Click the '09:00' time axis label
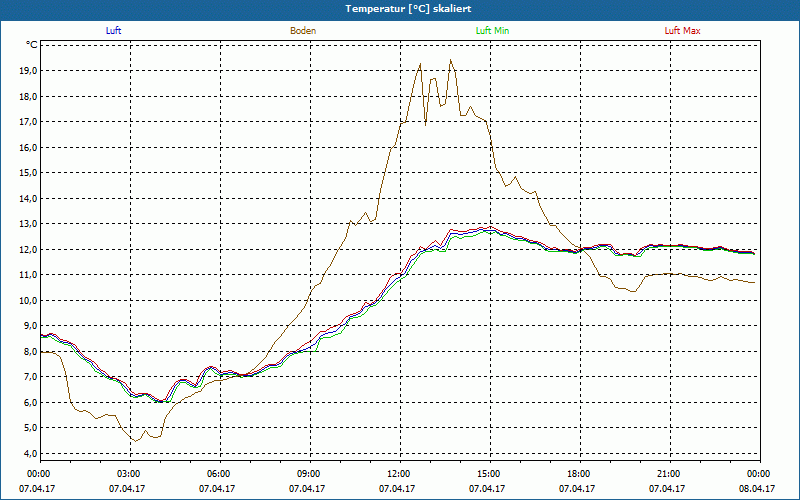 (x=310, y=474)
